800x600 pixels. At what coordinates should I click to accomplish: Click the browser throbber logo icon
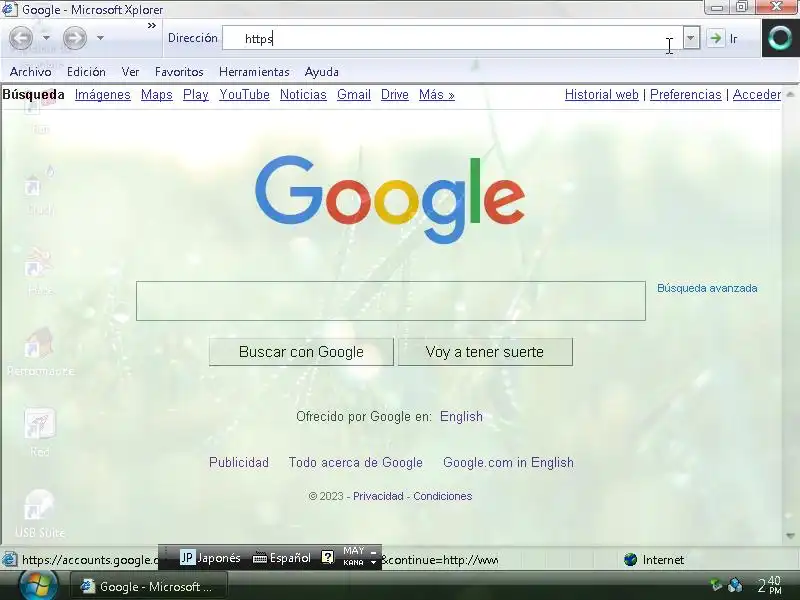[780, 38]
